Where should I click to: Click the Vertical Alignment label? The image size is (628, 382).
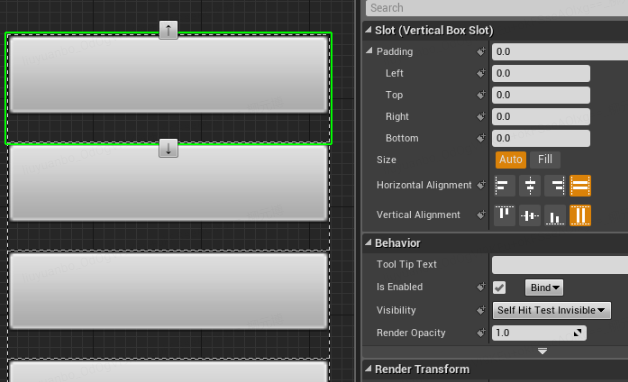tap(418, 215)
